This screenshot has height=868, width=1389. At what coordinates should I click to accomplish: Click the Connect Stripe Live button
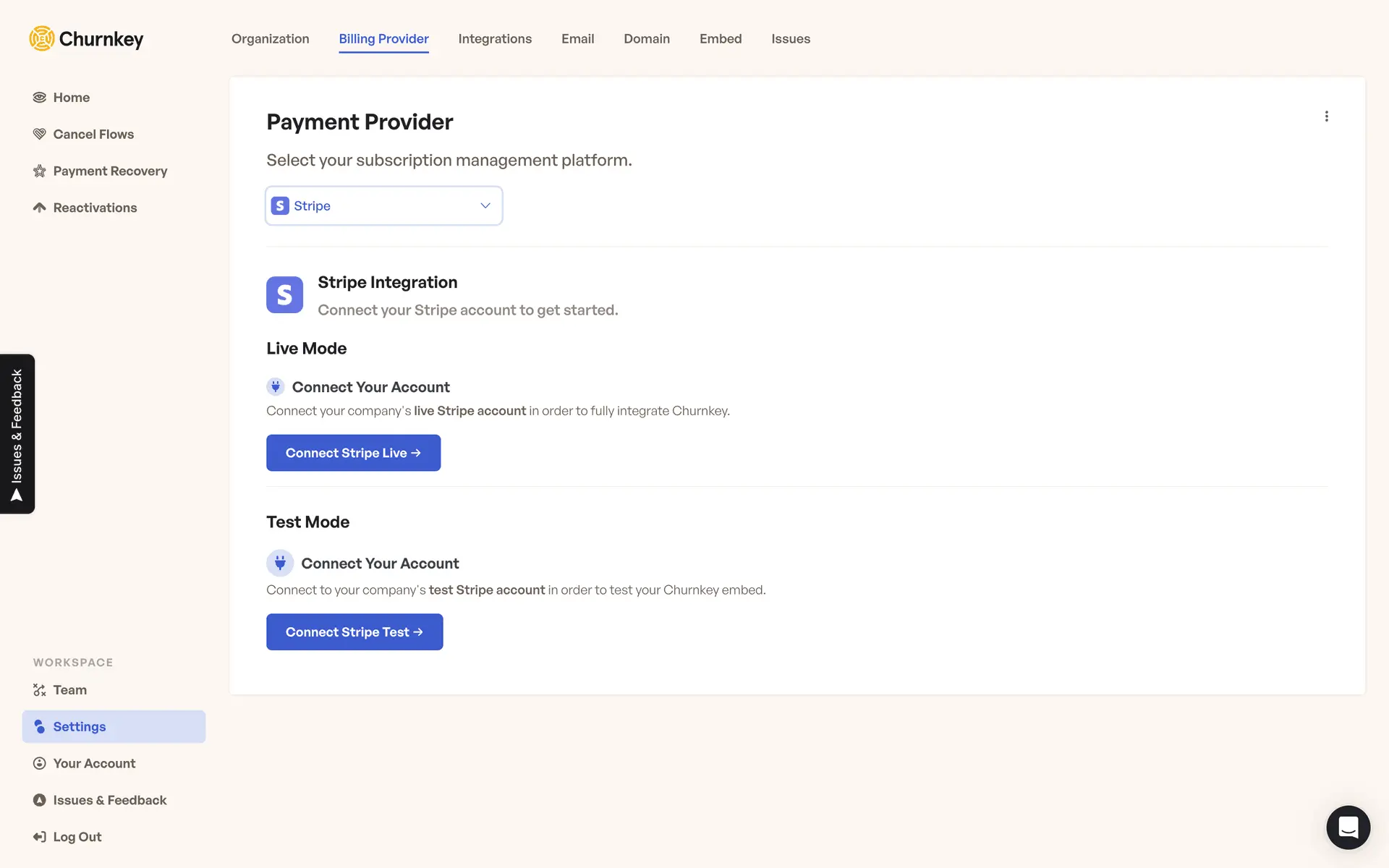pyautogui.click(x=353, y=453)
